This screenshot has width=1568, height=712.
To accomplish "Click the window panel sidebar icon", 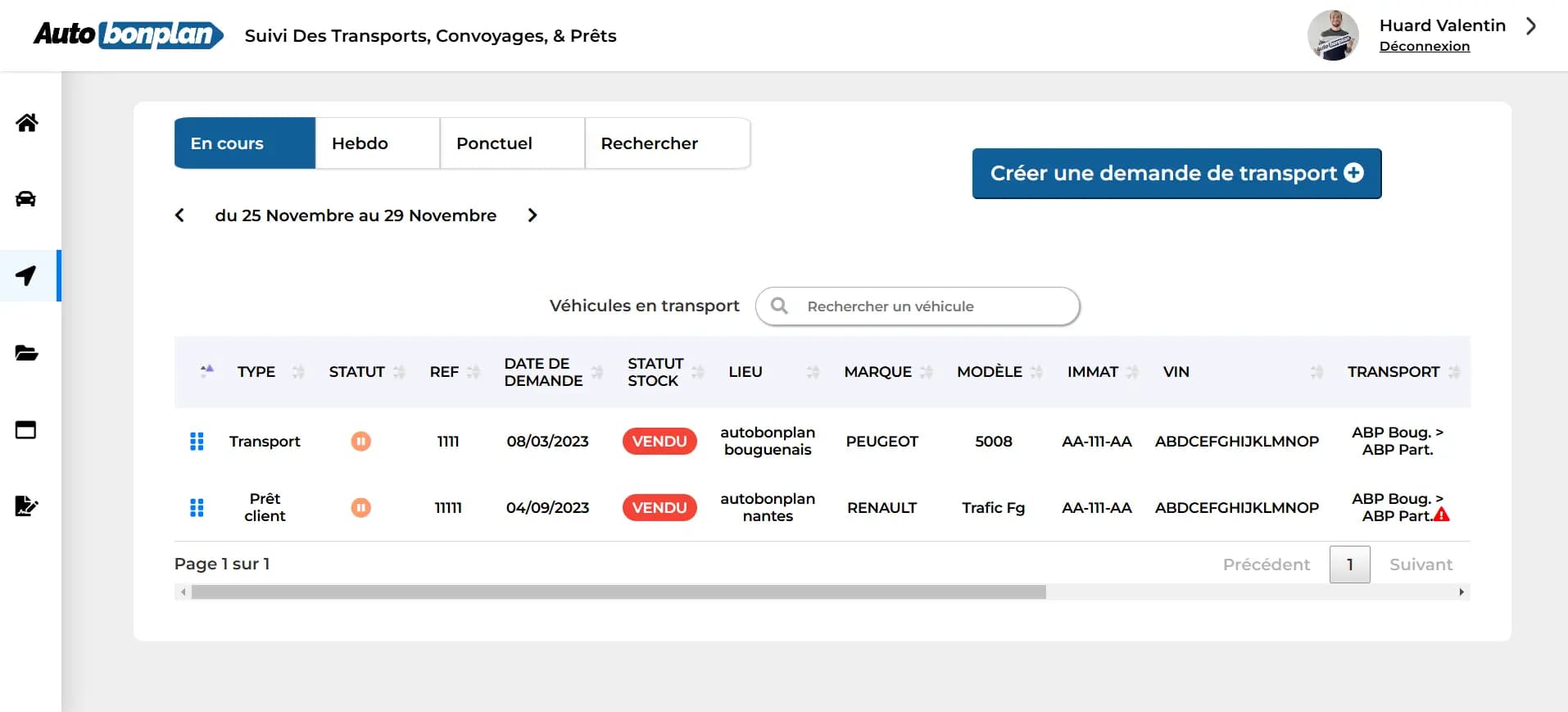I will click(26, 429).
